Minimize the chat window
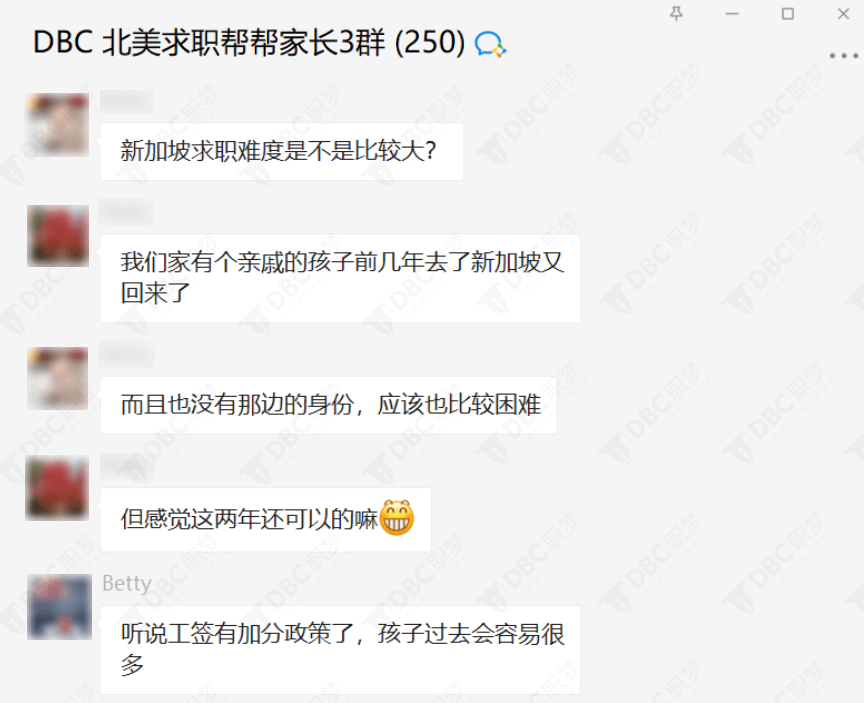 (x=732, y=14)
